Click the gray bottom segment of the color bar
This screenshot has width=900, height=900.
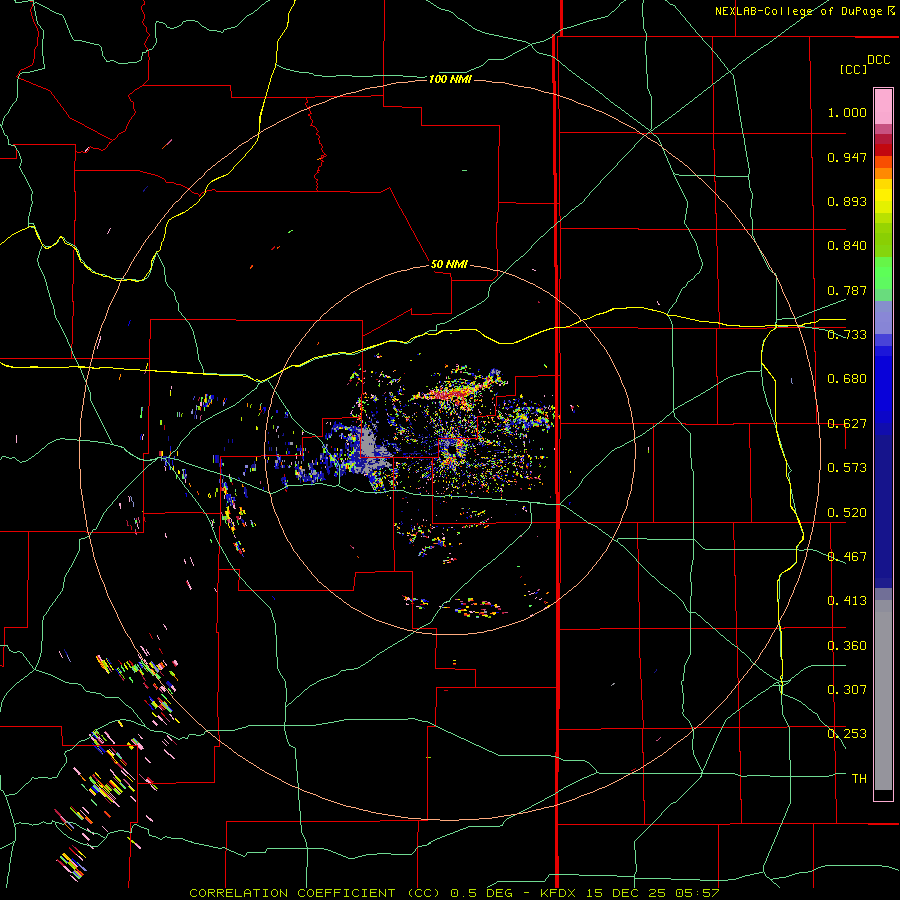[x=883, y=695]
